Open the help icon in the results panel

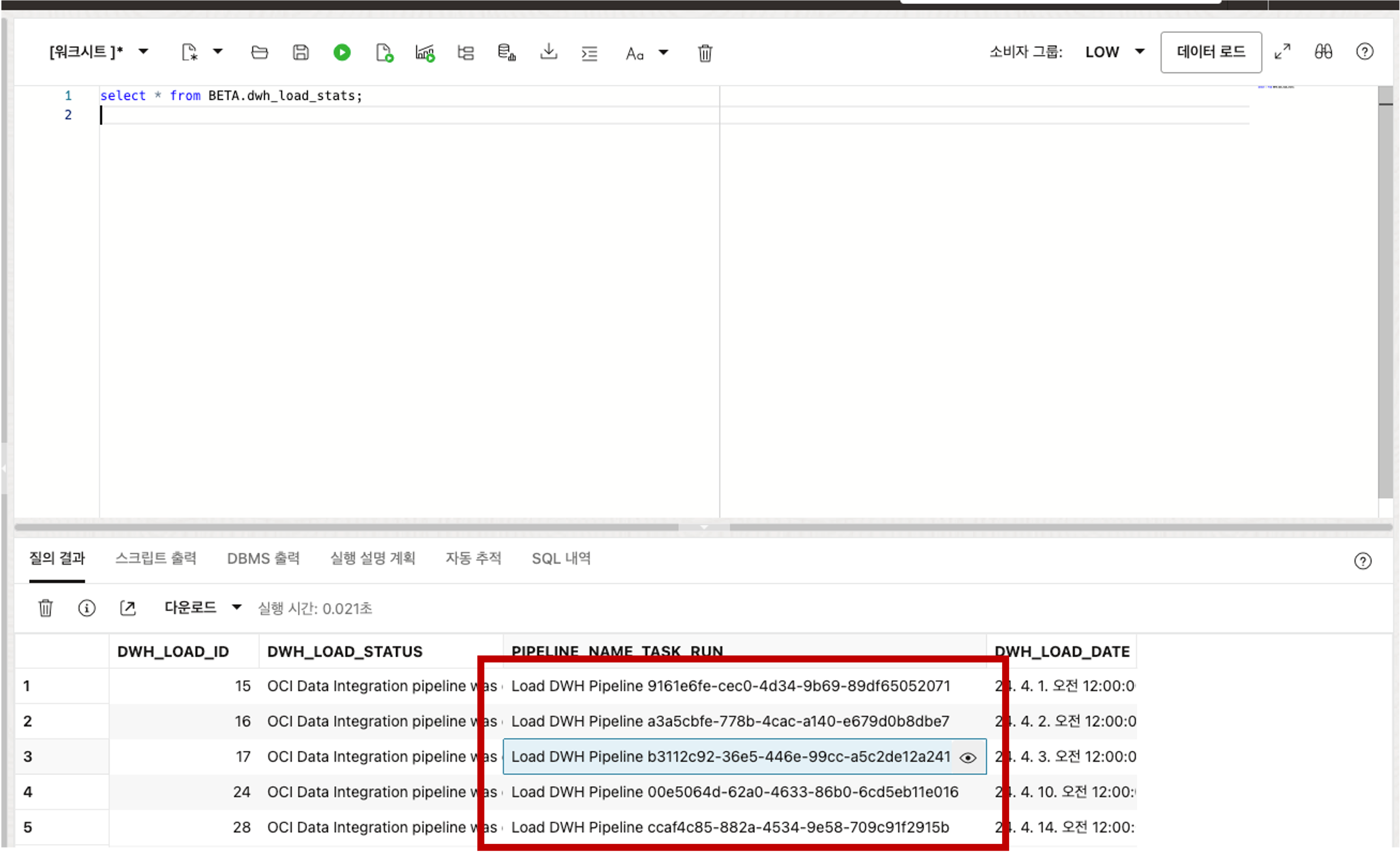point(1363,561)
